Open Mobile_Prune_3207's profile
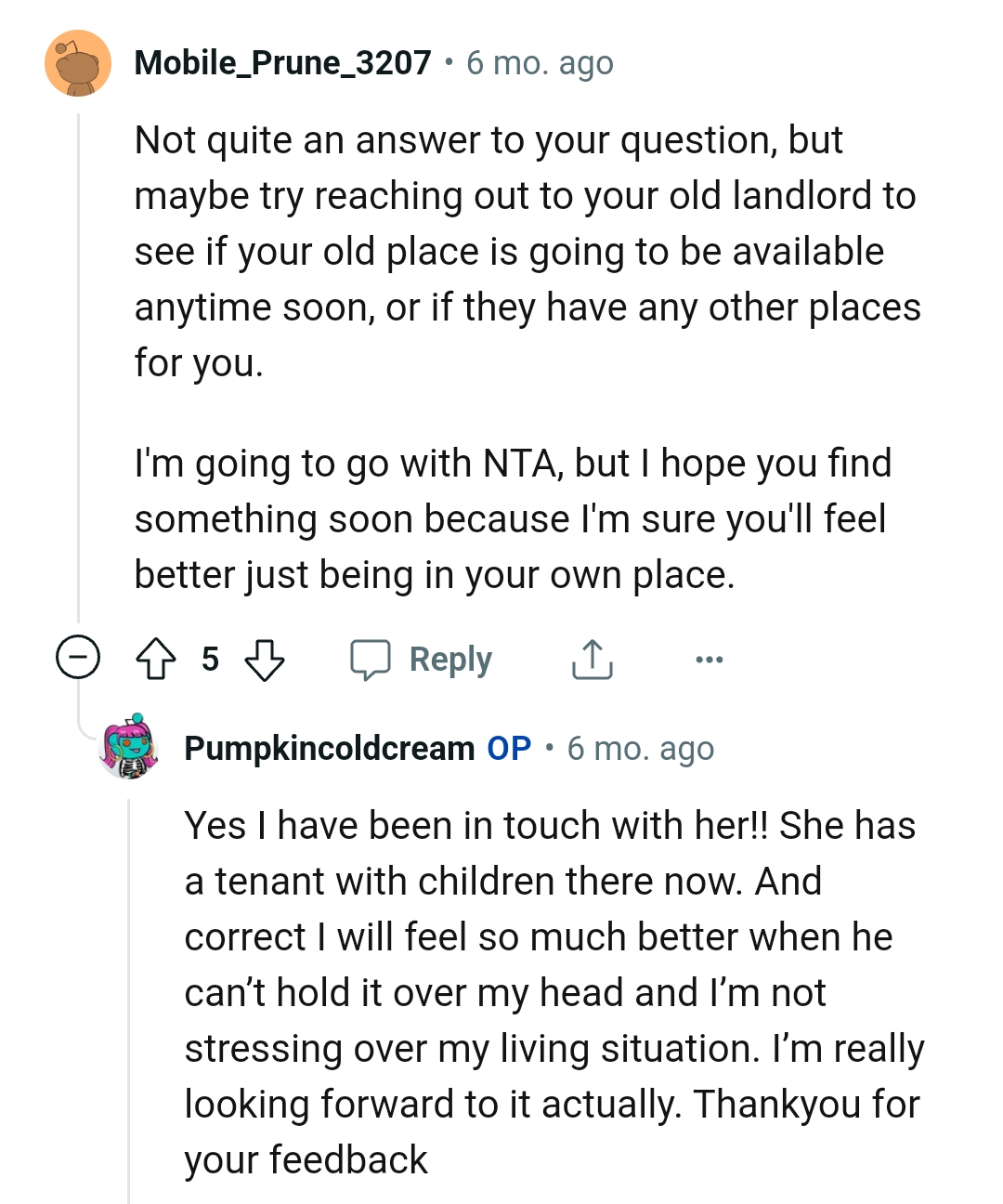 pyautogui.click(x=281, y=62)
